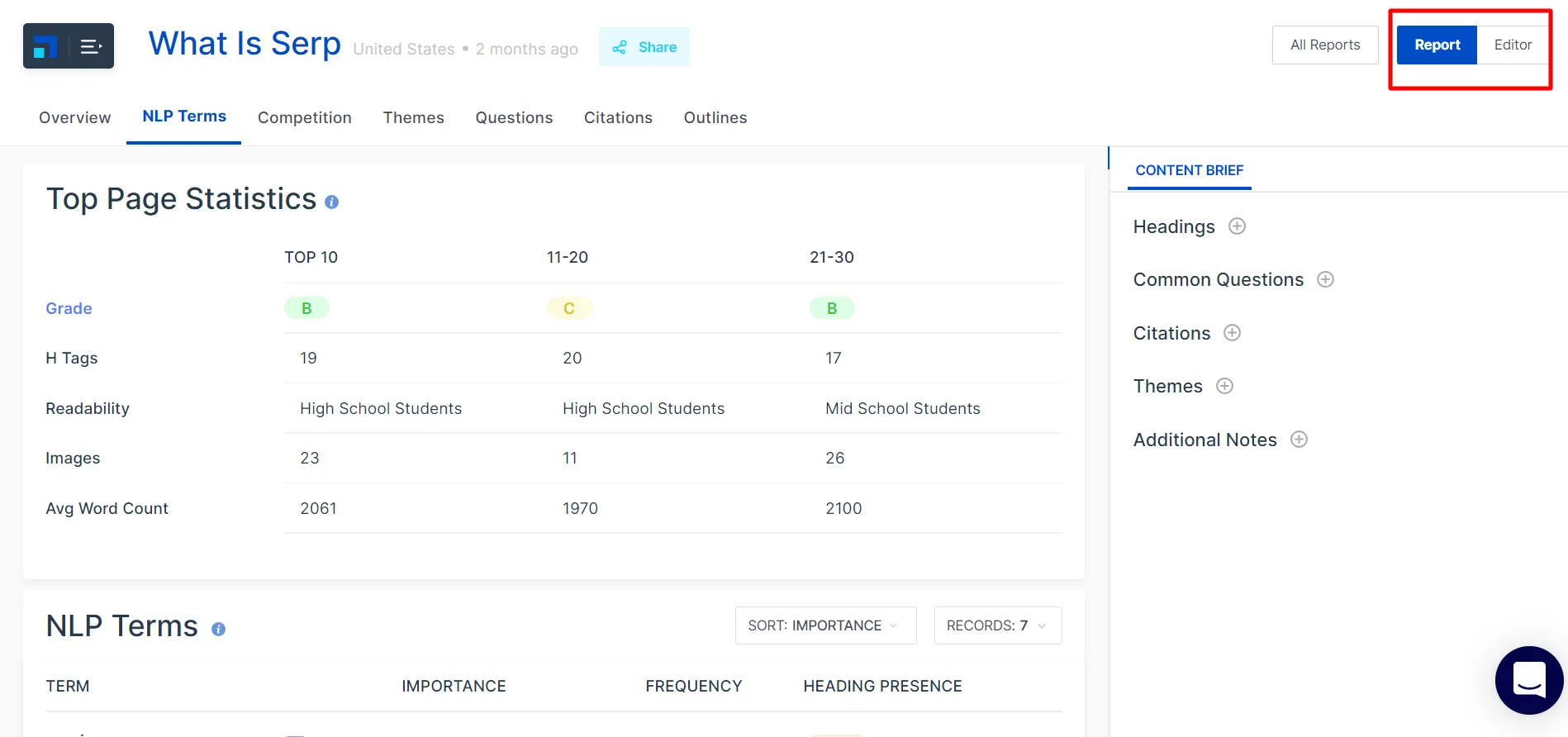1568x737 pixels.
Task: Select the Report view toggle
Action: pyautogui.click(x=1437, y=45)
